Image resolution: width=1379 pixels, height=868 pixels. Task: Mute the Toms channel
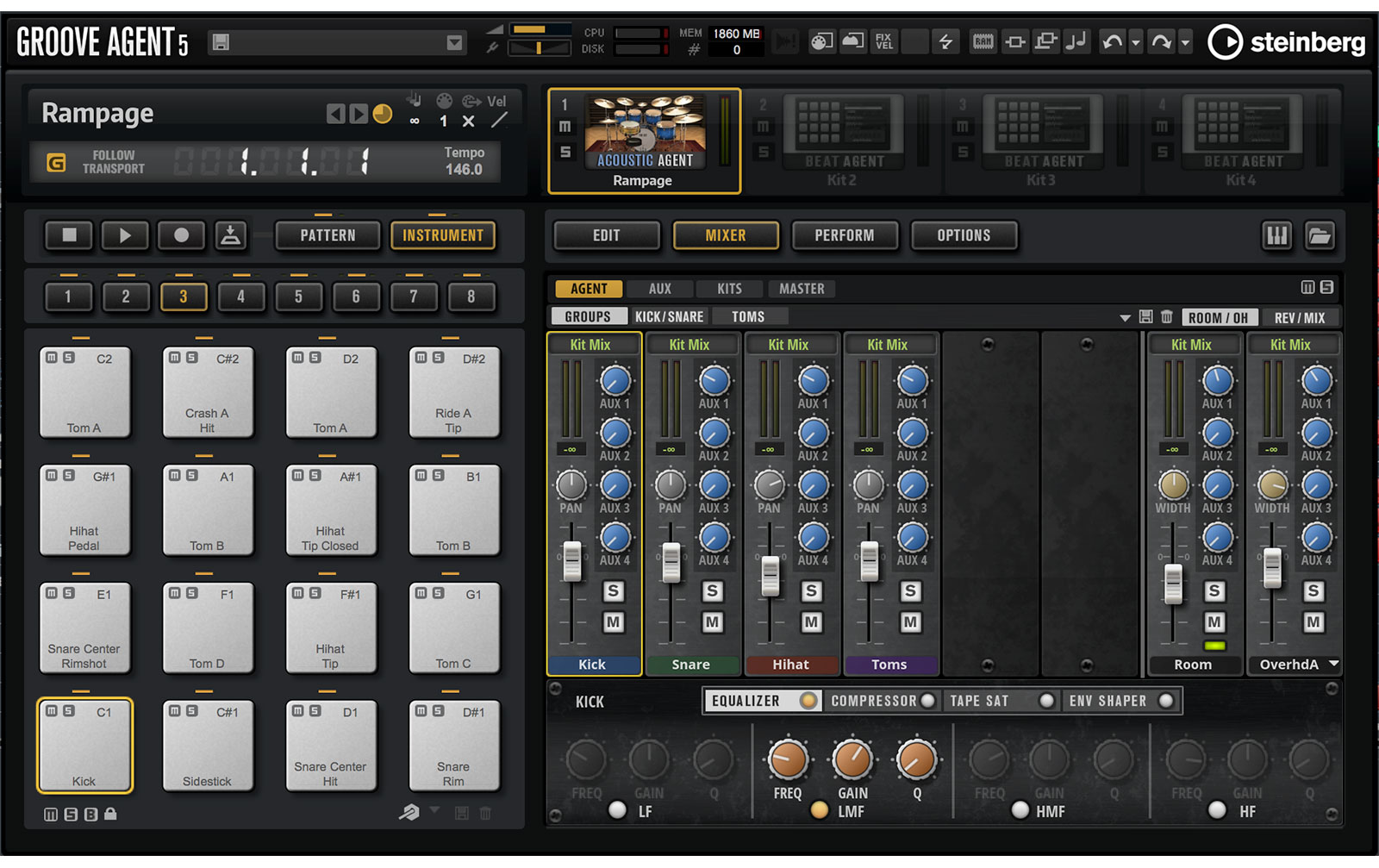[x=910, y=622]
